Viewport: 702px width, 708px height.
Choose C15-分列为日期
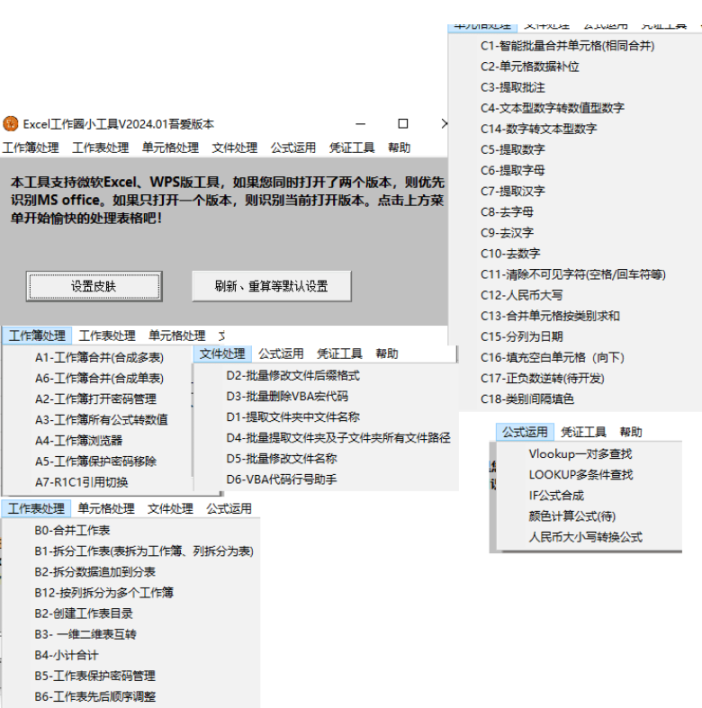(521, 337)
